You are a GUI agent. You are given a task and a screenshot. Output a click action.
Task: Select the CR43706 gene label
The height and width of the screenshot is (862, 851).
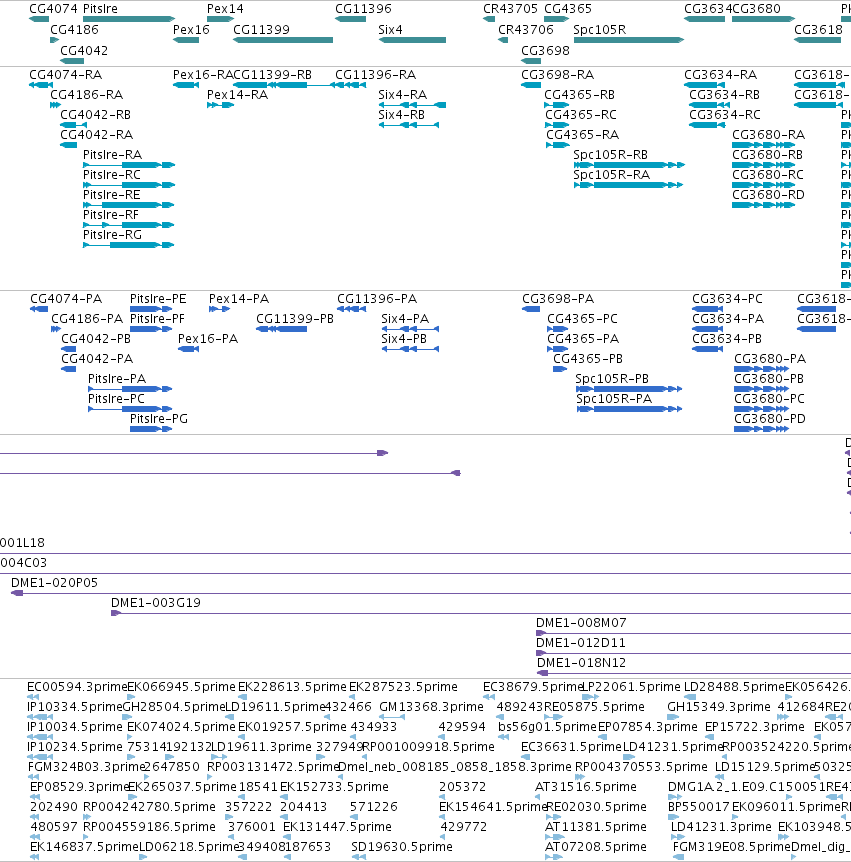point(526,30)
